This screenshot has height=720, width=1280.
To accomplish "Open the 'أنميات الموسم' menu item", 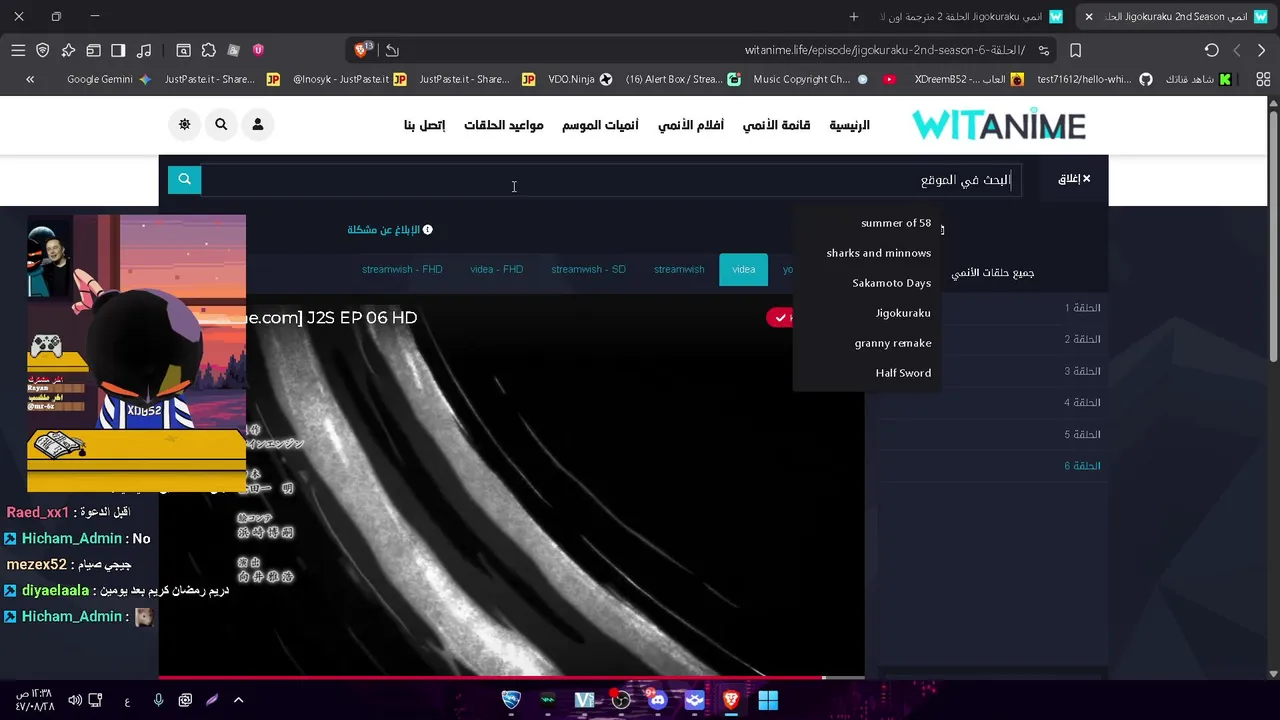I will pyautogui.click(x=600, y=125).
